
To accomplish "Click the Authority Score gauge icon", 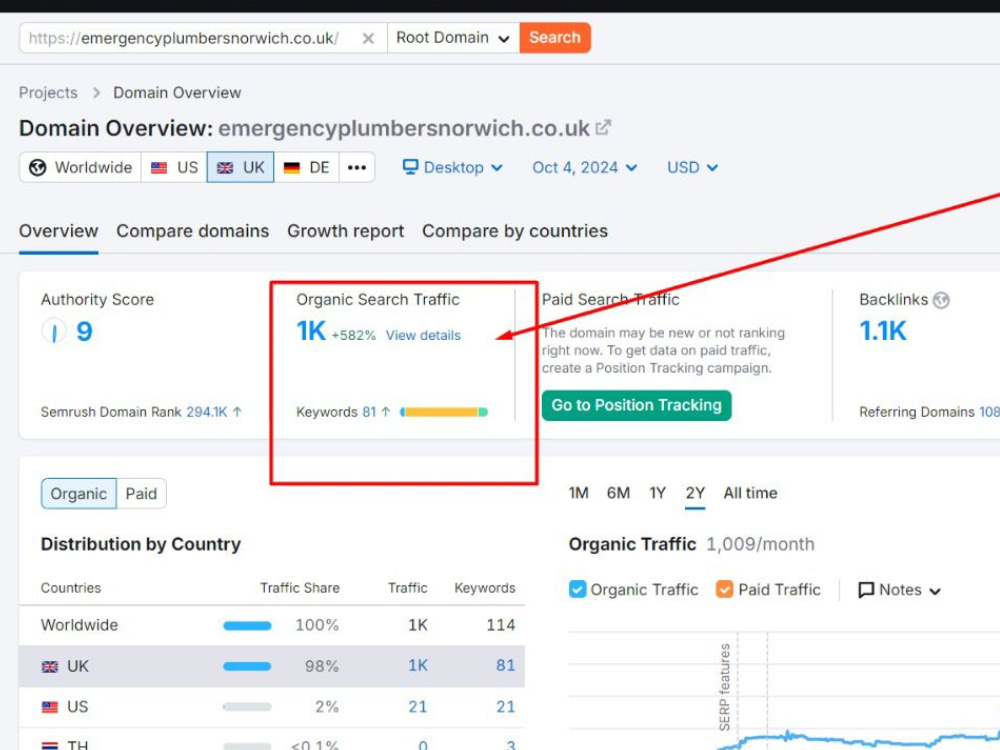I will point(54,332).
